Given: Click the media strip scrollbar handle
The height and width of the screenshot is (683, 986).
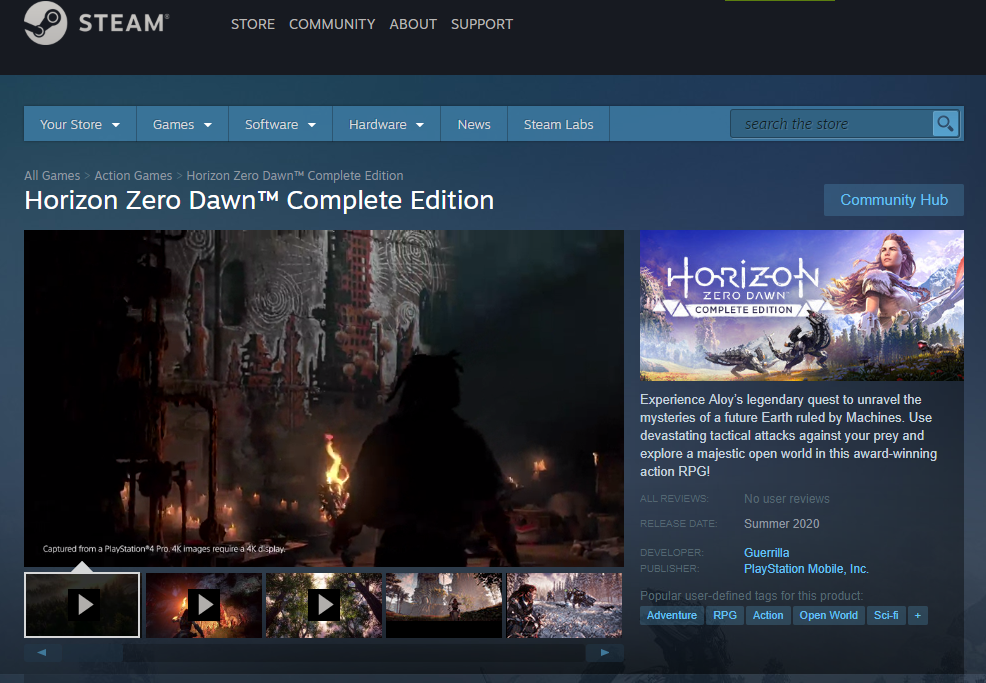Looking at the screenshot, I should [x=92, y=653].
